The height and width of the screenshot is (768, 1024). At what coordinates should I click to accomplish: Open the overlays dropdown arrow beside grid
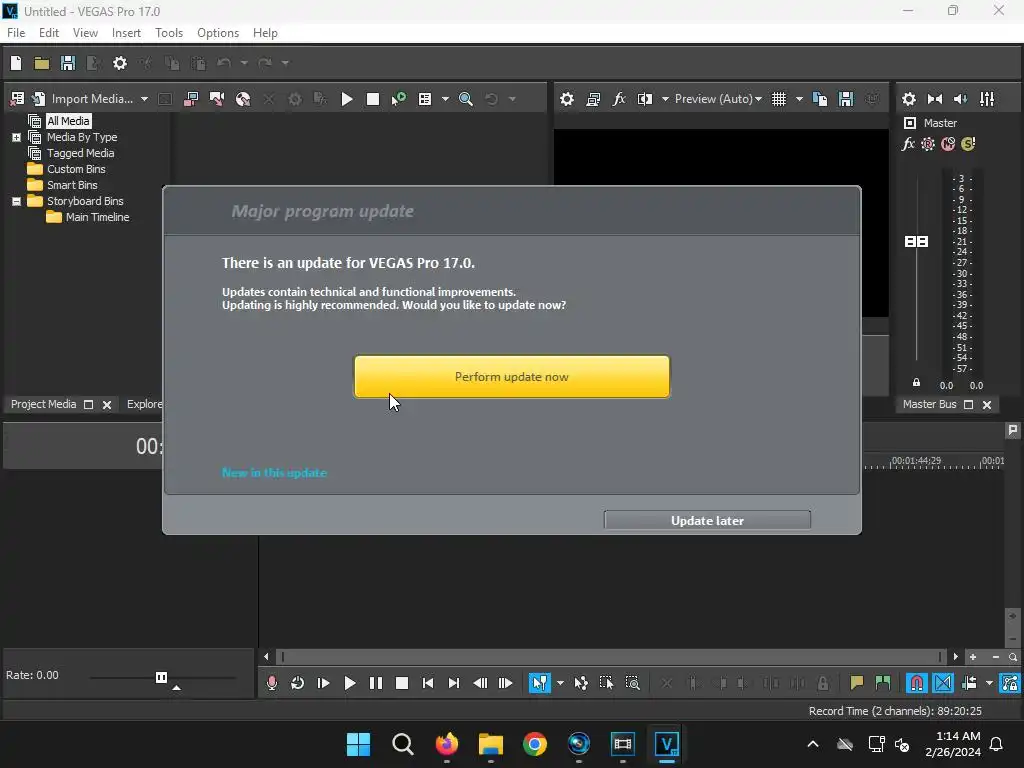799,99
